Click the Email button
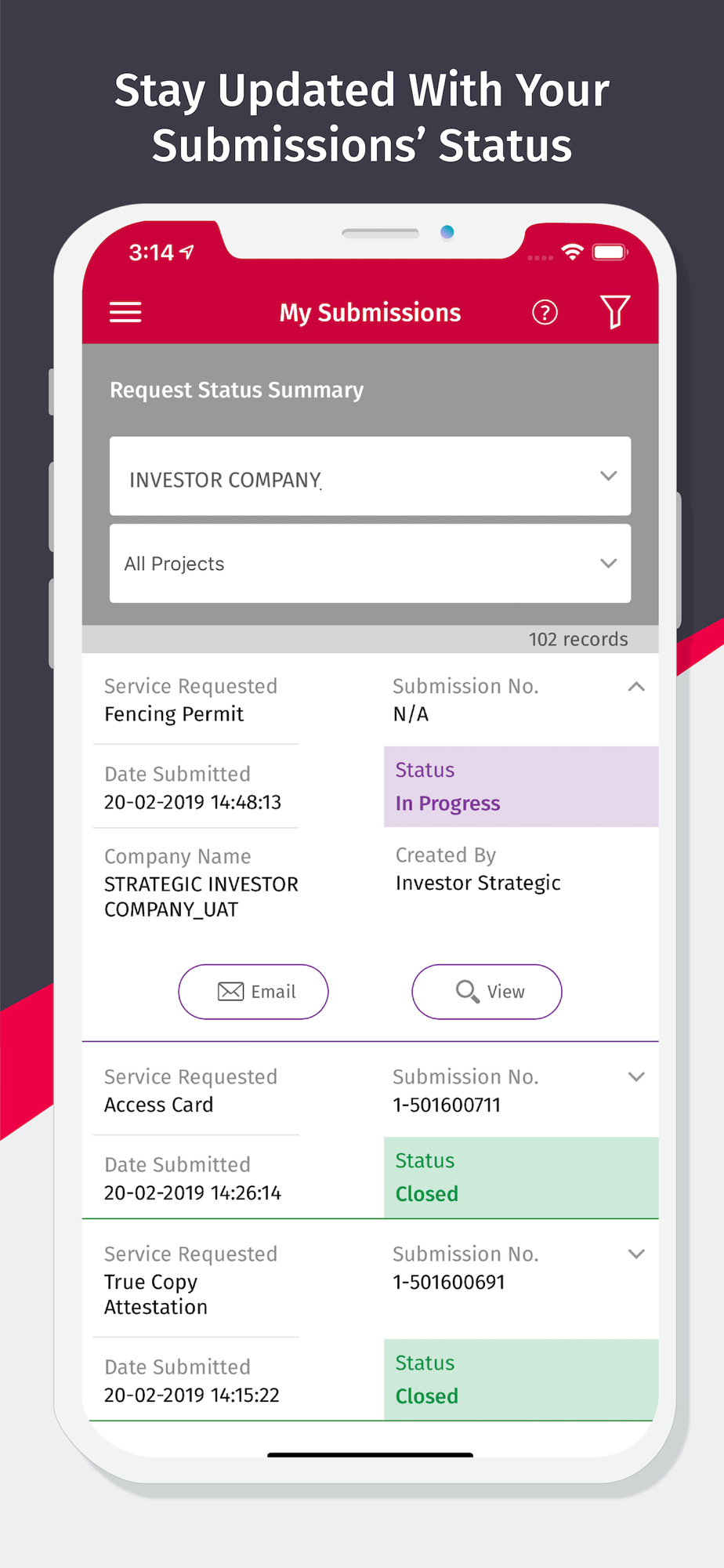 pos(253,992)
